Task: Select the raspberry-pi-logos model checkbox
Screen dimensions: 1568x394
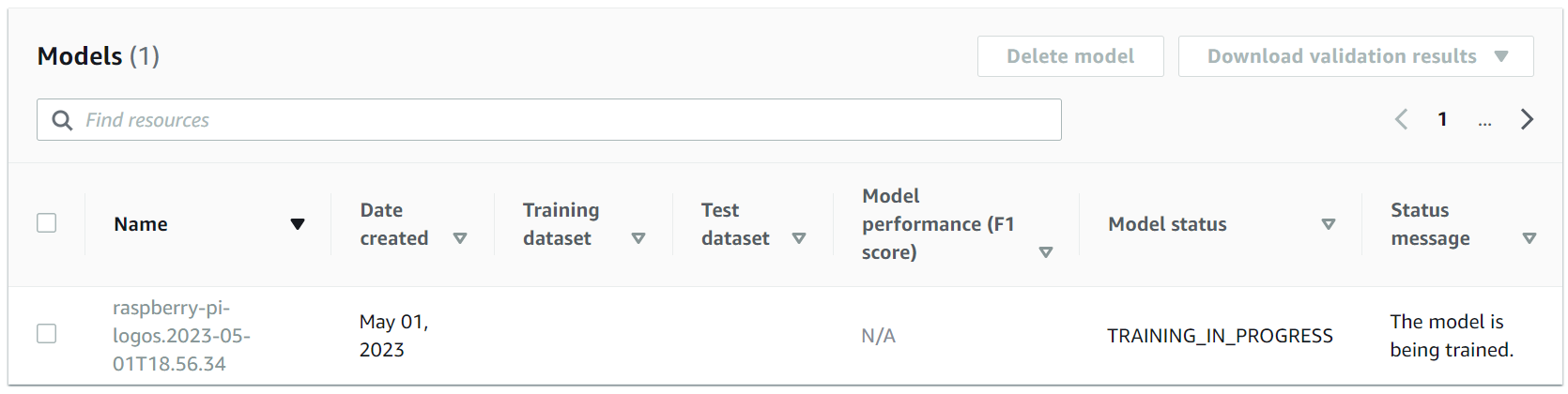Action: [x=46, y=334]
